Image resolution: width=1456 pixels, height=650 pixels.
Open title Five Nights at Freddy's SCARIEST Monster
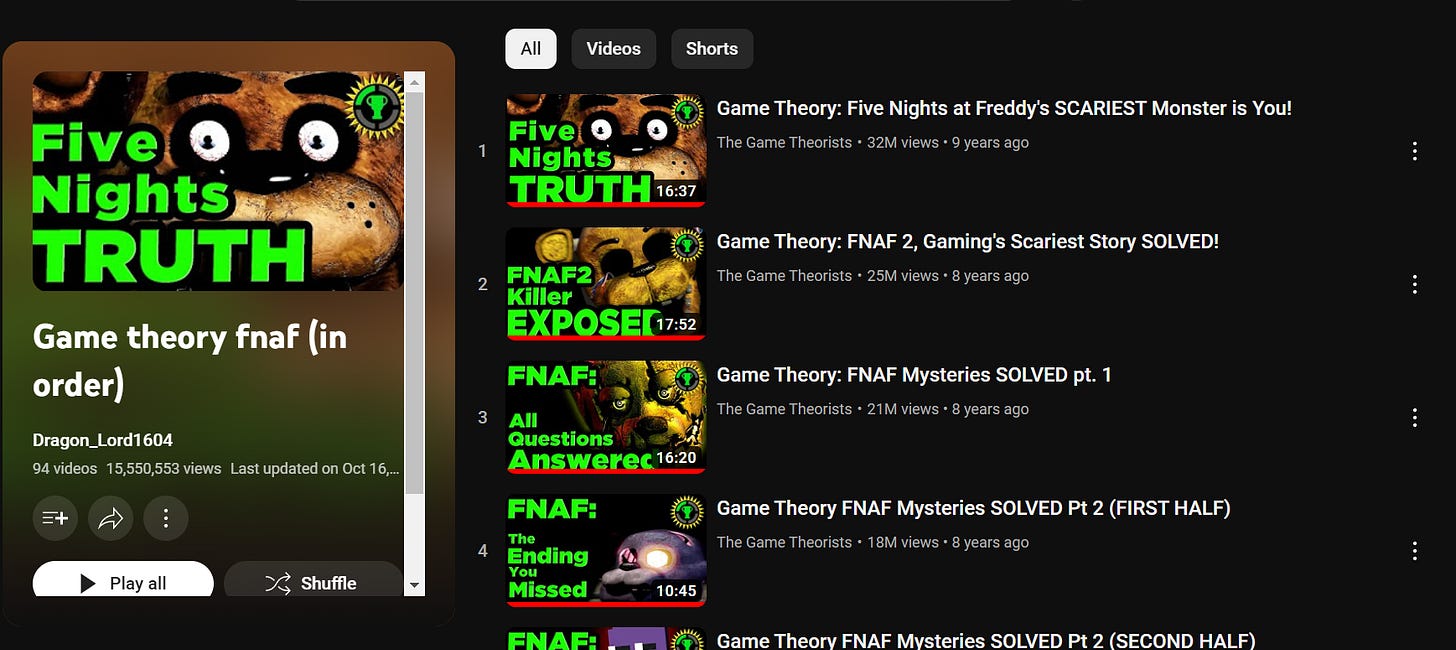pyautogui.click(x=1004, y=108)
